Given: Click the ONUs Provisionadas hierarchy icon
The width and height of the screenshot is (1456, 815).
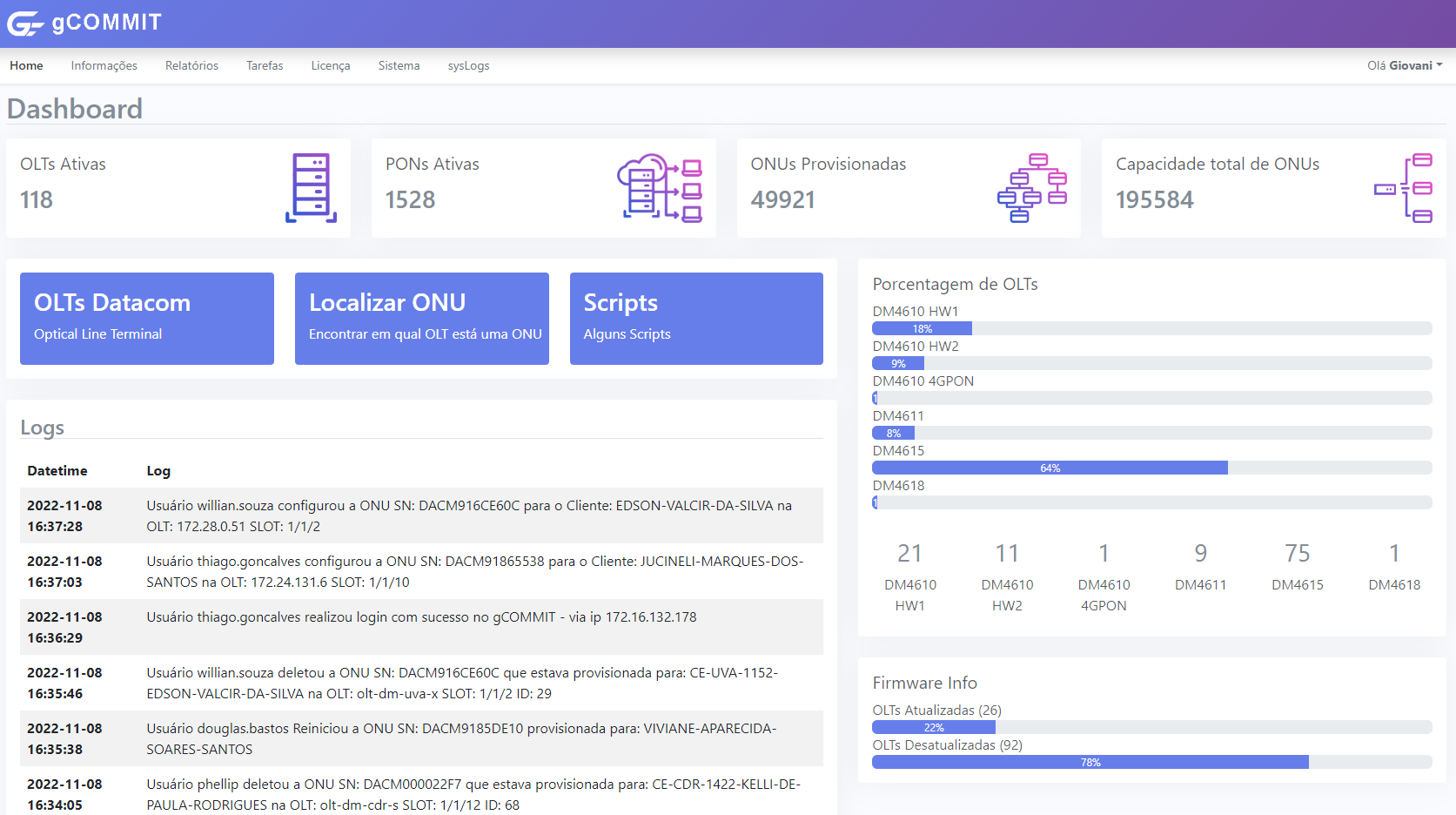Looking at the screenshot, I should 1032,188.
